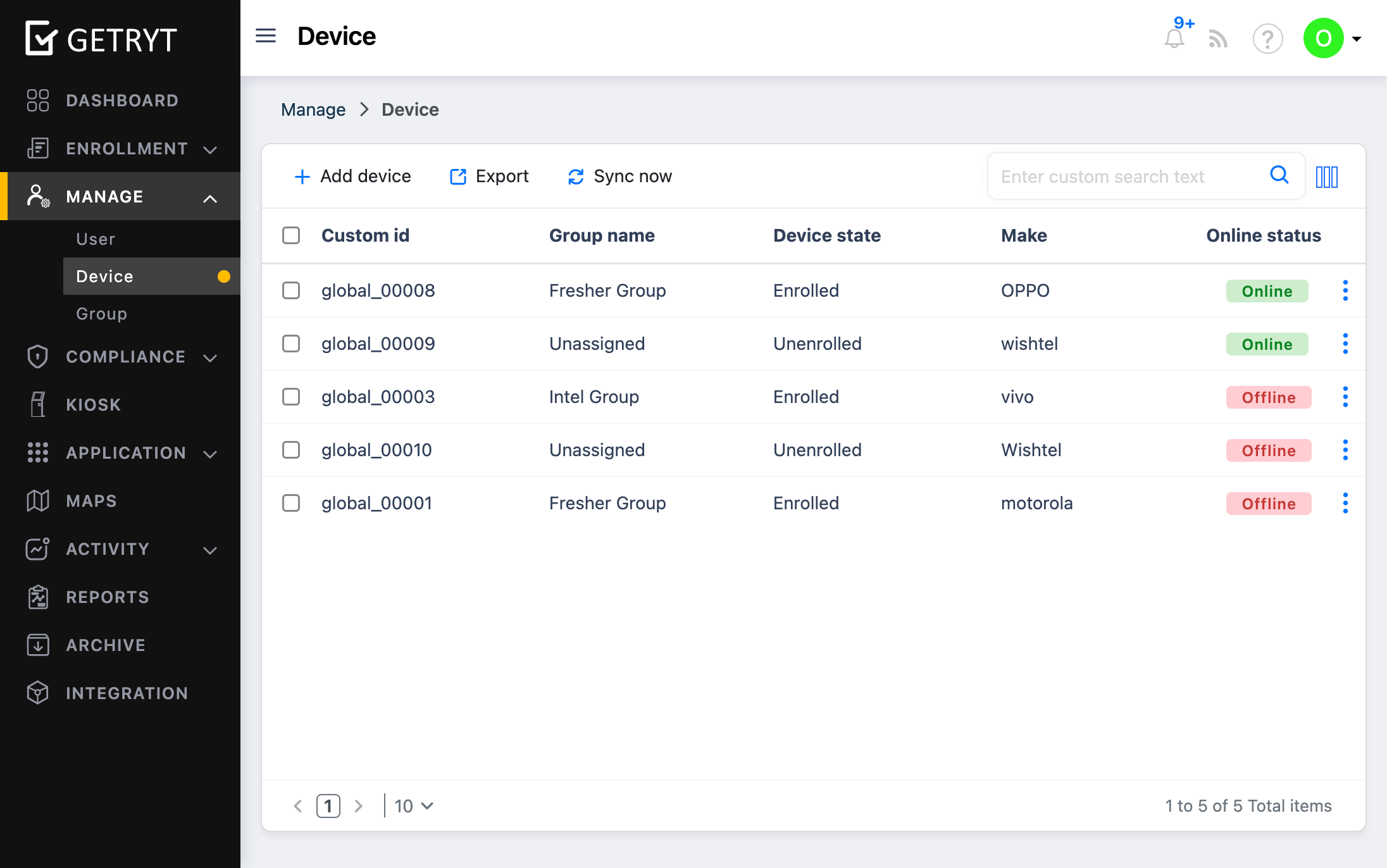Go to previous page arrow
Viewport: 1387px width, 868px height.
click(x=298, y=805)
